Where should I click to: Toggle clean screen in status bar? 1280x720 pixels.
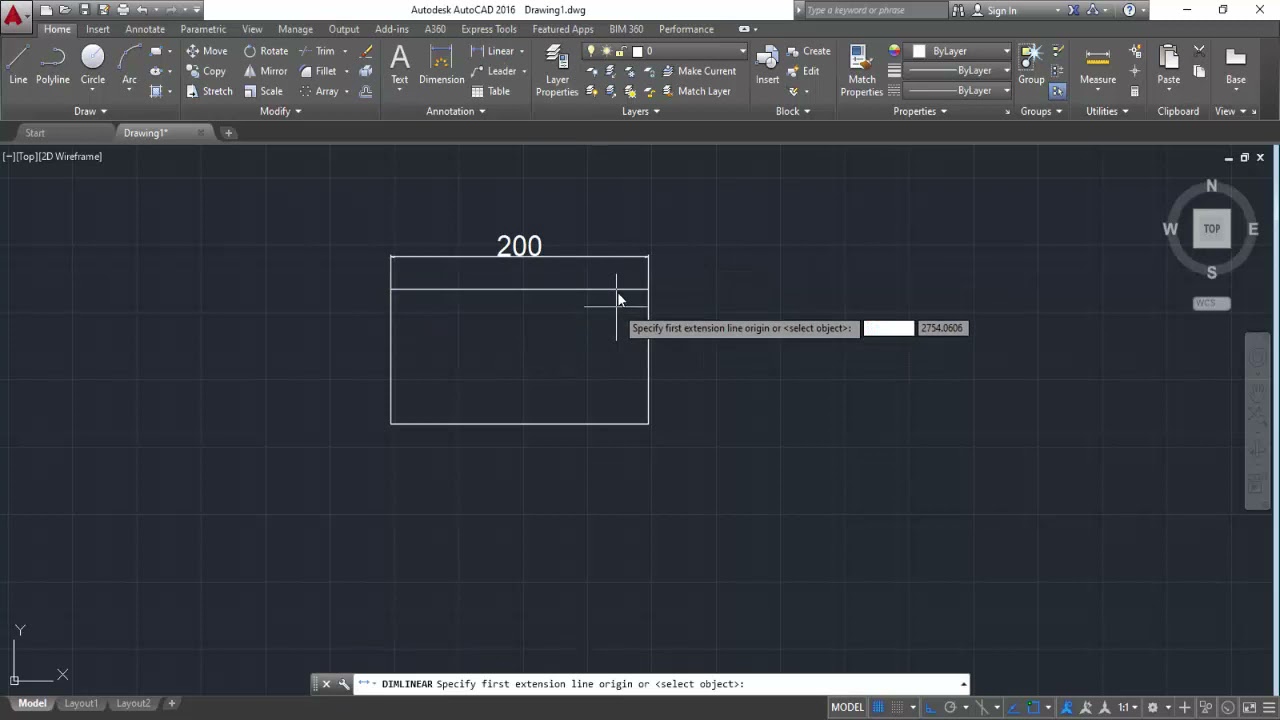tap(1248, 707)
